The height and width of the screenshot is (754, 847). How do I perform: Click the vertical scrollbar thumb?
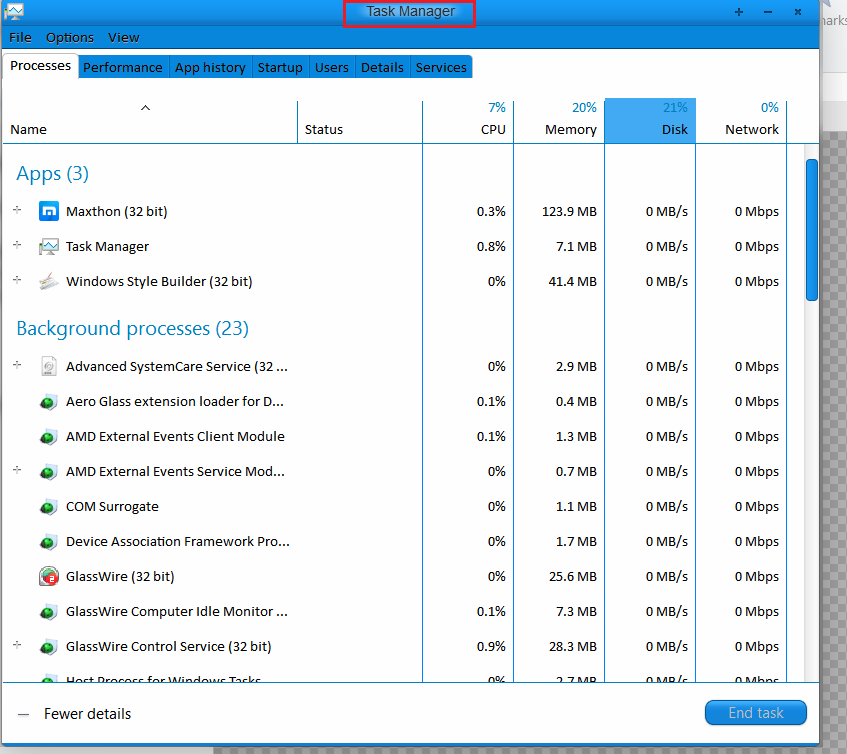(811, 230)
